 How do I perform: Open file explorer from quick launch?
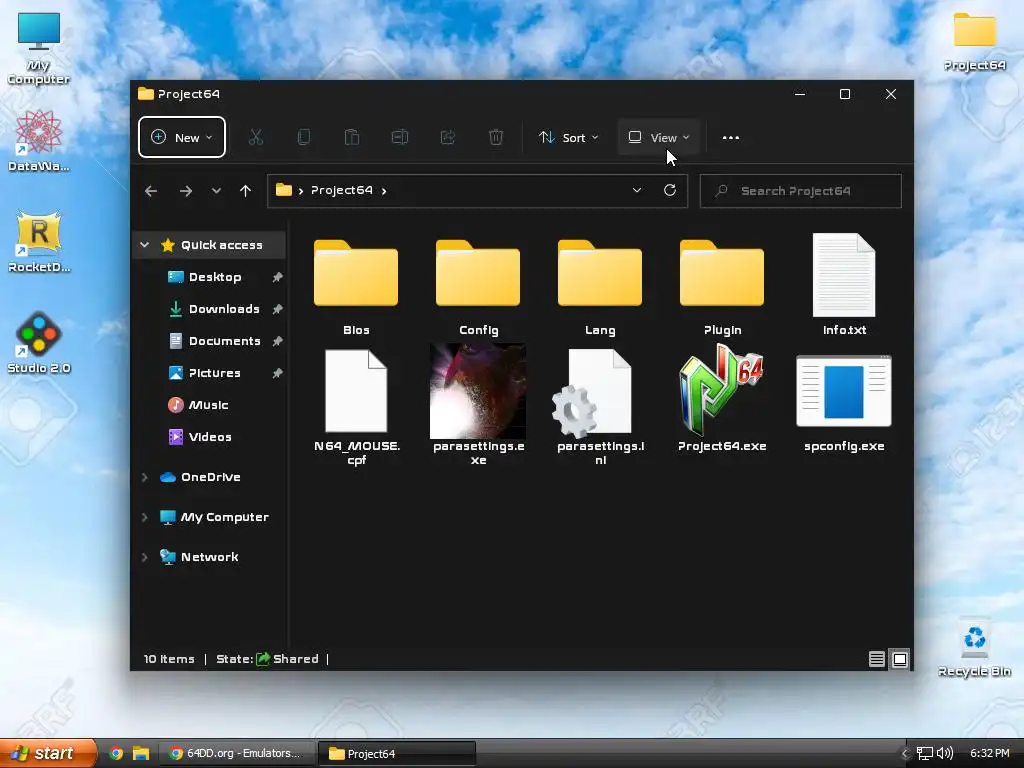tap(140, 753)
